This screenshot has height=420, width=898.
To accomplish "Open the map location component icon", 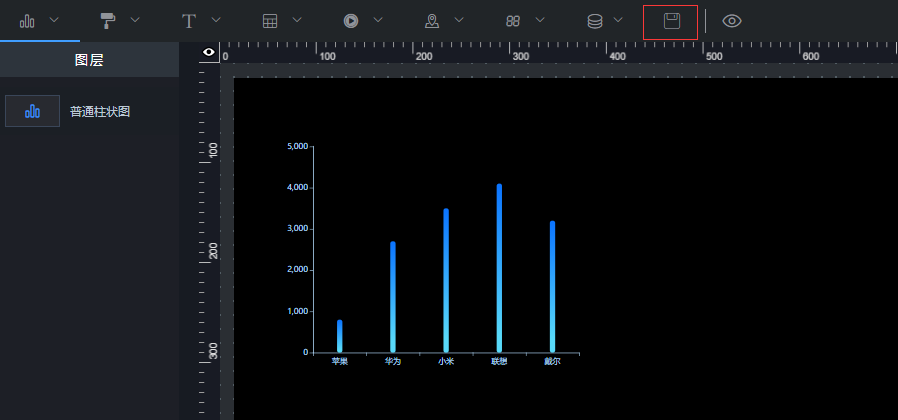I will point(432,21).
